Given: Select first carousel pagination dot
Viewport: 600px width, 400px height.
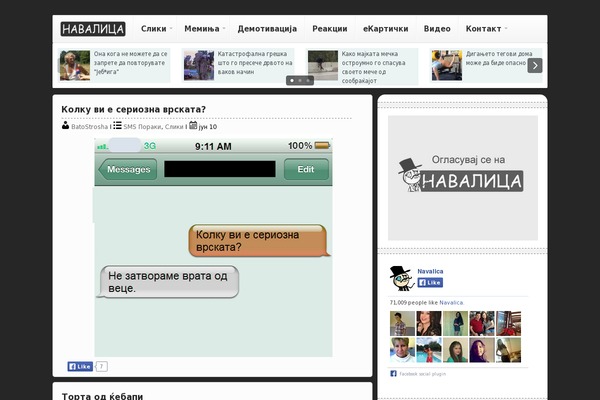Looking at the screenshot, I should coord(292,80).
